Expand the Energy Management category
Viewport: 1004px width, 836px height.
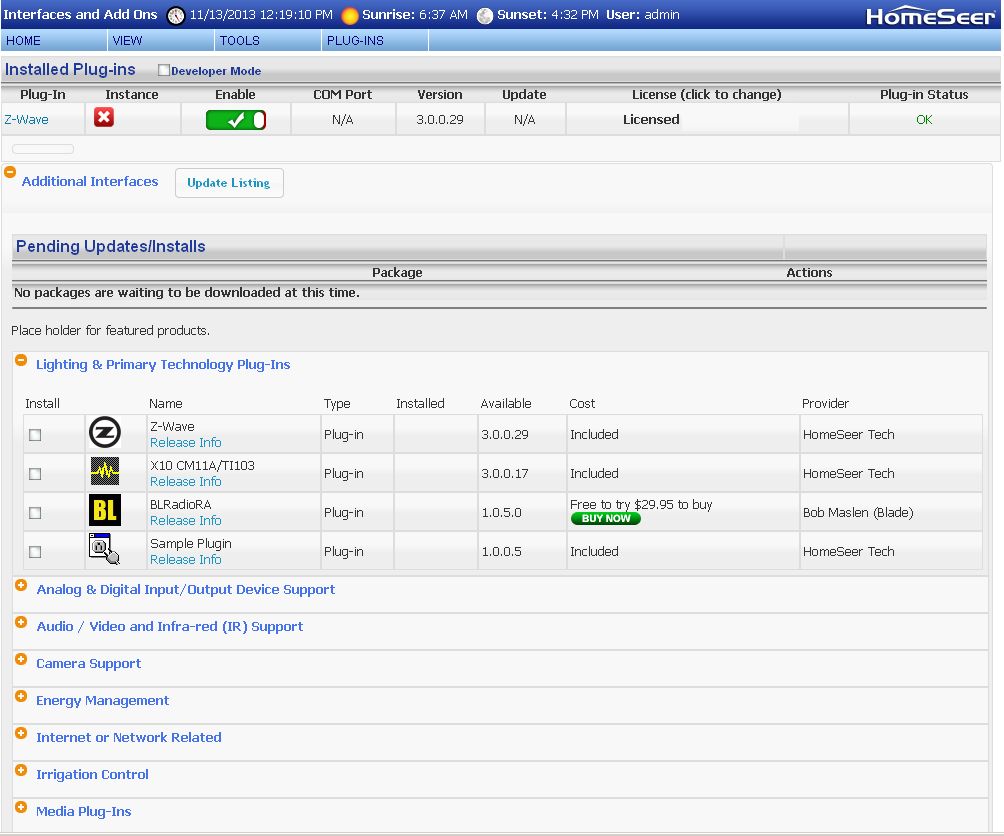tap(21, 696)
